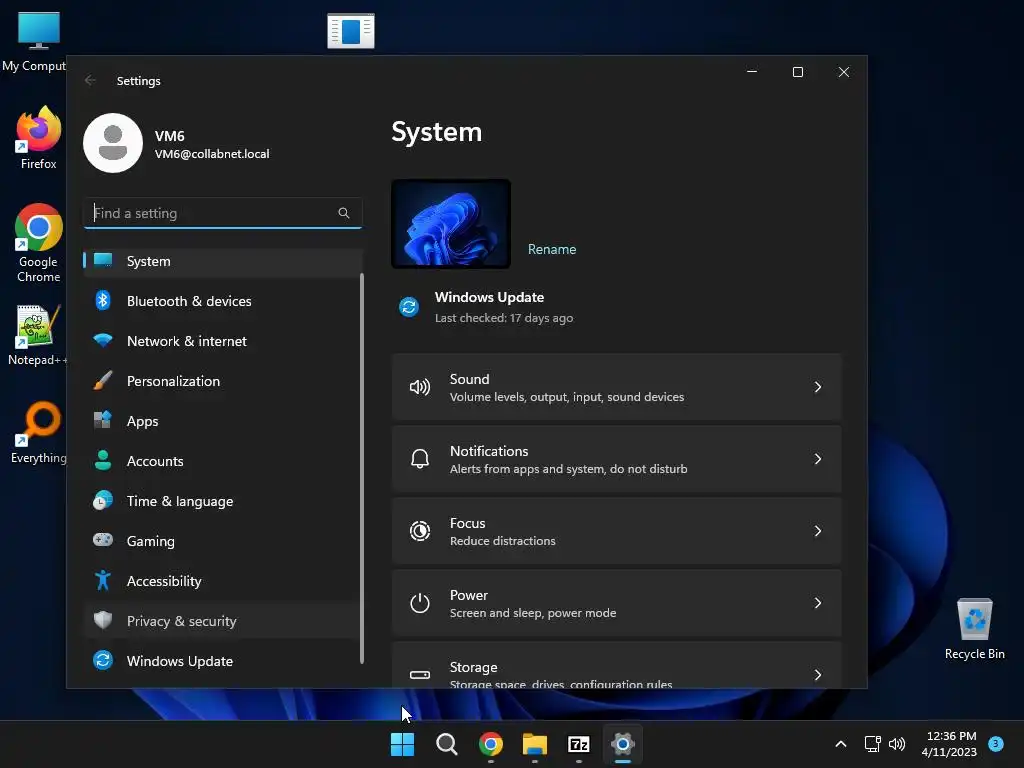Open the clock showing 12:36 PM

click(x=949, y=744)
